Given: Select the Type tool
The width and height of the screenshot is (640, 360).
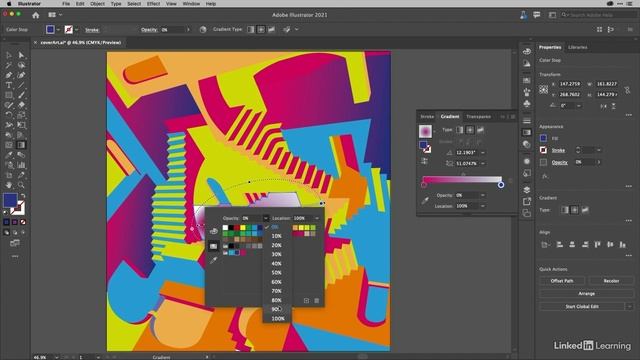Looking at the screenshot, I should click(x=9, y=85).
